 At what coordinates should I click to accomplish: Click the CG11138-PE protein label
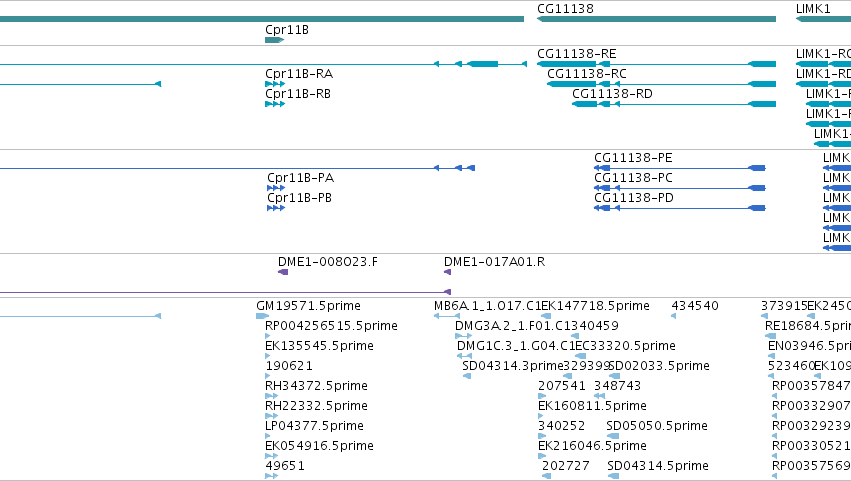tap(633, 158)
